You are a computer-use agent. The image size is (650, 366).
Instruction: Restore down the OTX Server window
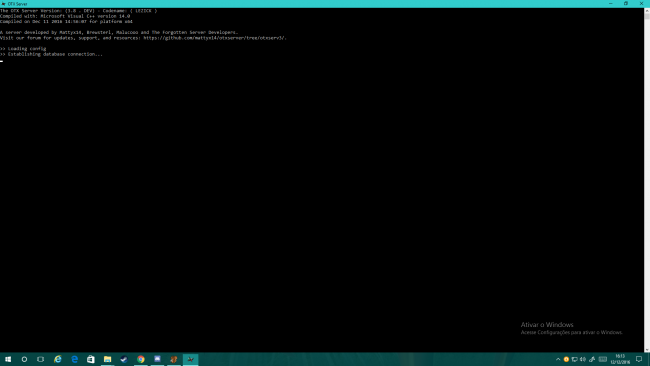[x=626, y=3]
